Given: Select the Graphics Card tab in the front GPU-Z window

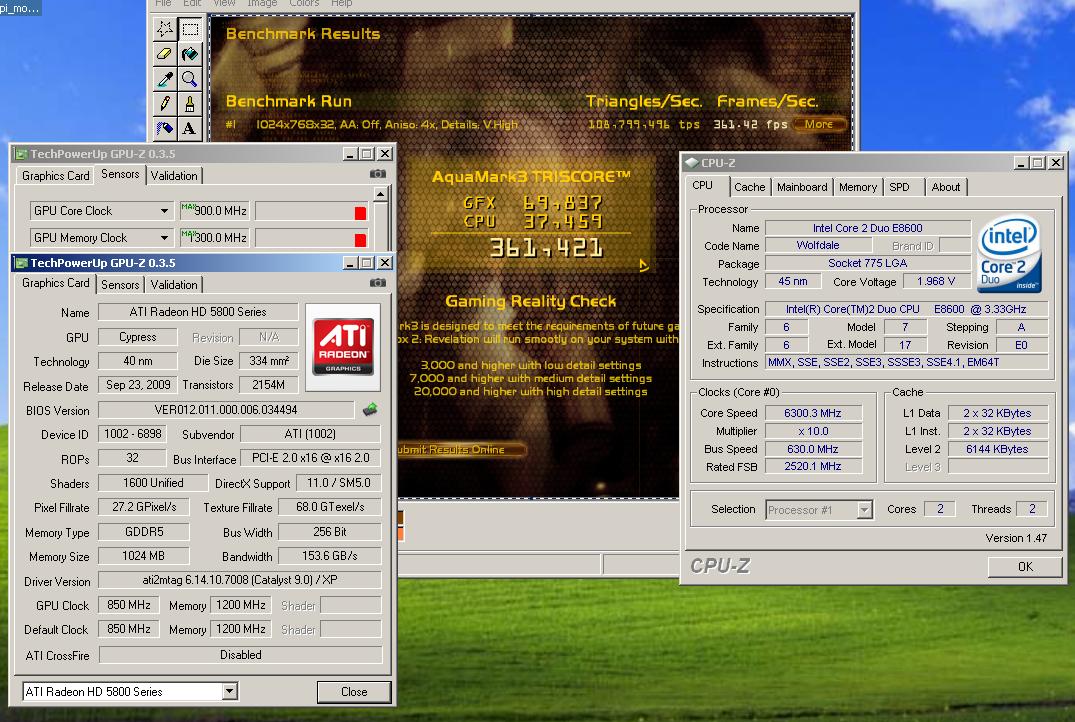Looking at the screenshot, I should 56,282.
